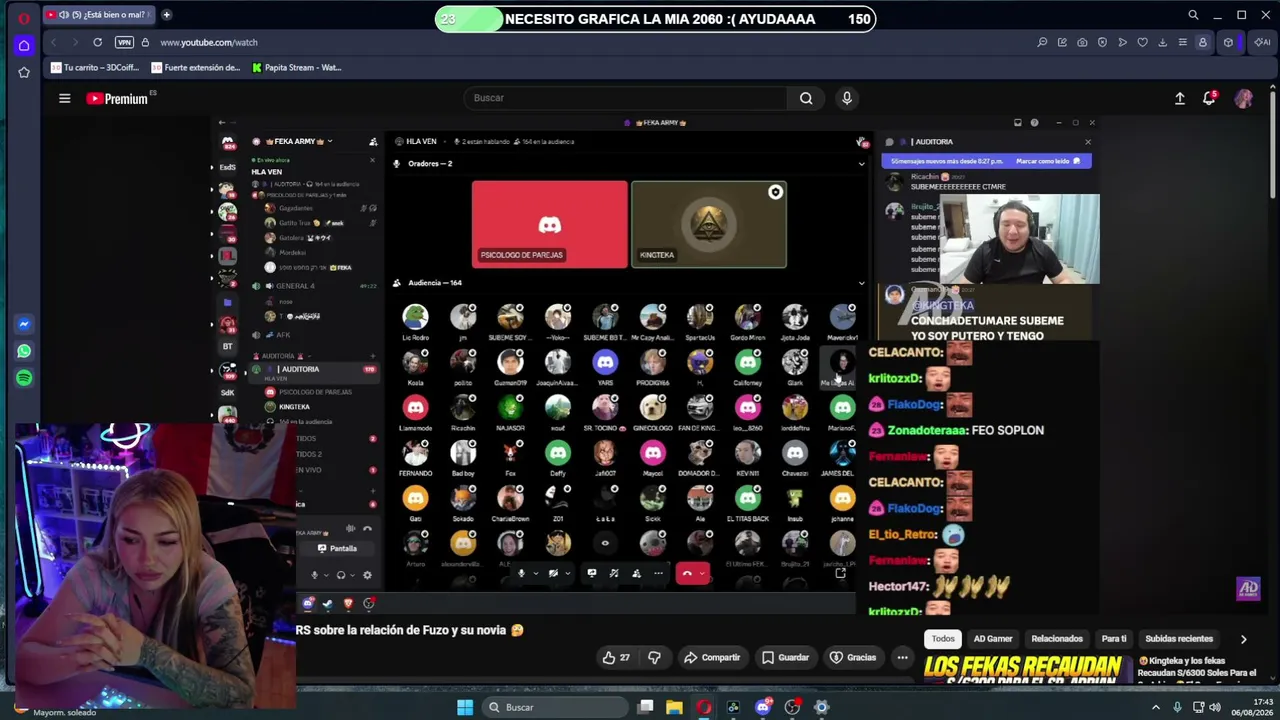Open the 'Fuerte extensión de...' bookmark
This screenshot has height=720, width=1280.
click(x=196, y=68)
